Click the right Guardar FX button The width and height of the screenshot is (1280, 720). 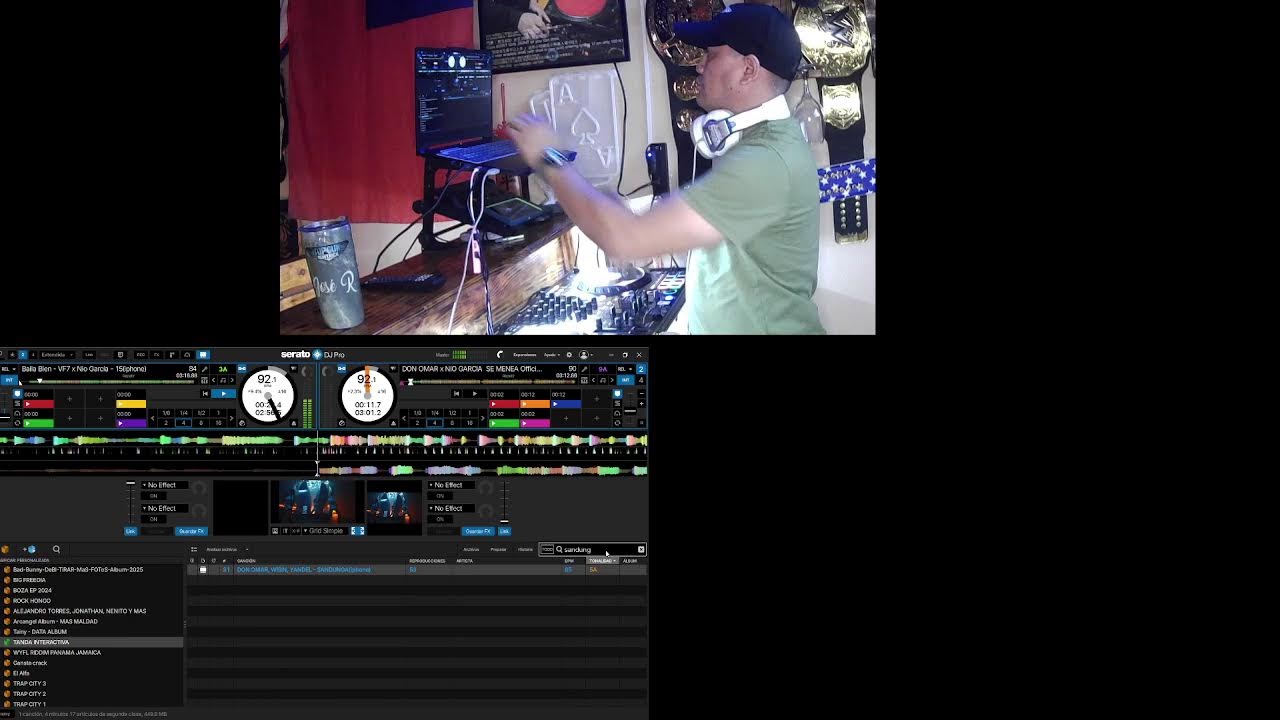coord(478,531)
